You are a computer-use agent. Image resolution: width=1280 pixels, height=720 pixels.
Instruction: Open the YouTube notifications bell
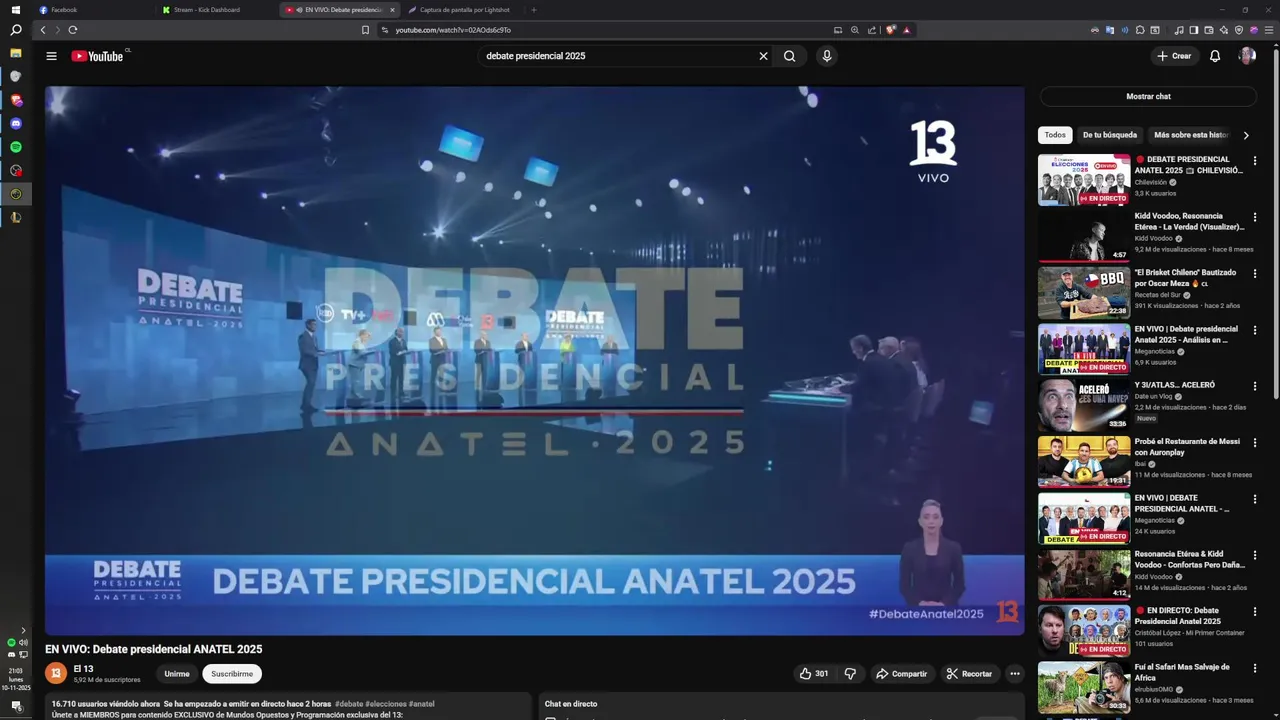(1215, 56)
